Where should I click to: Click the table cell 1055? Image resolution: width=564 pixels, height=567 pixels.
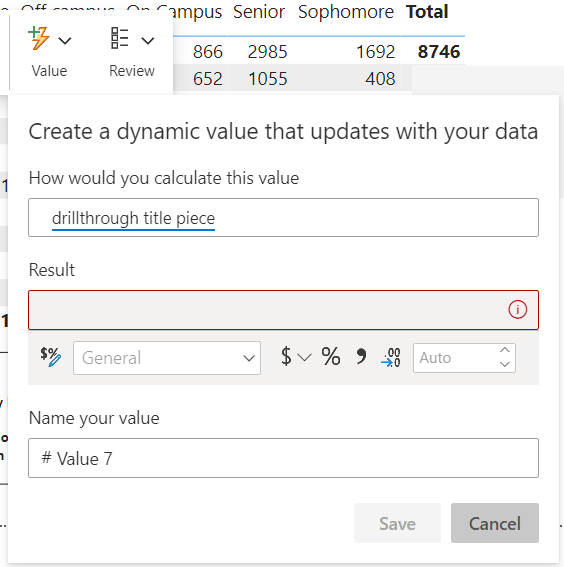(268, 79)
